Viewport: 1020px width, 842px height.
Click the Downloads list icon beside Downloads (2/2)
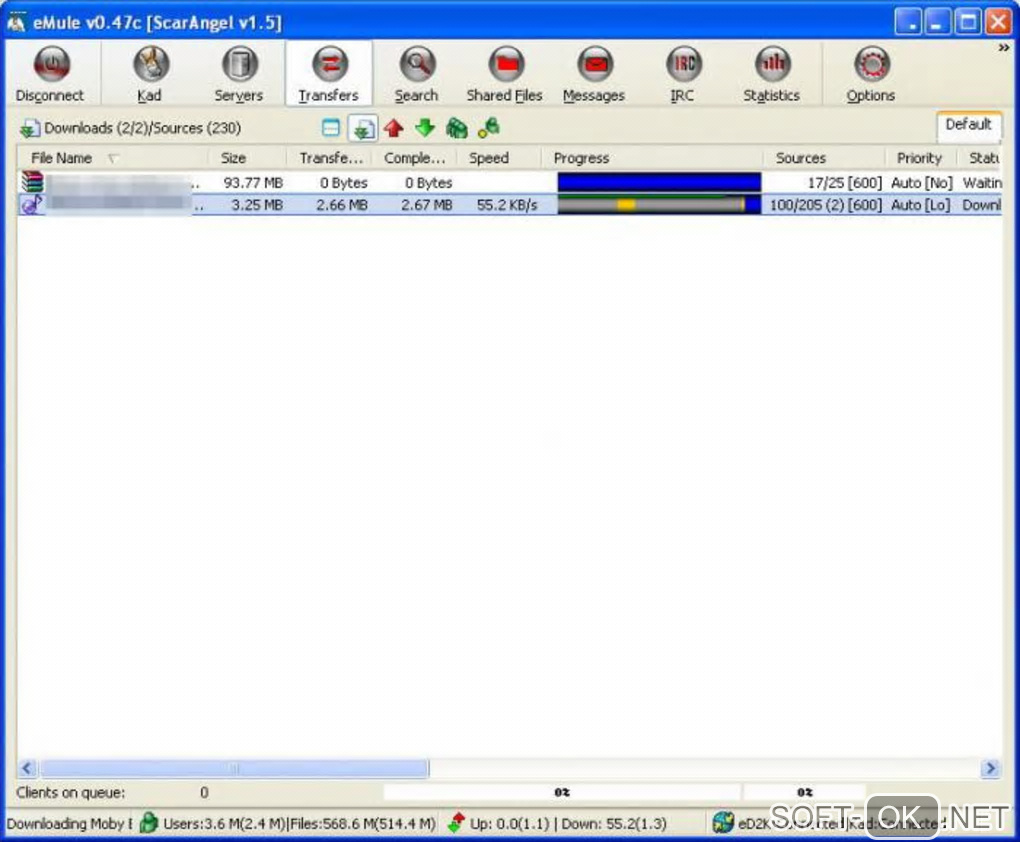coord(29,128)
